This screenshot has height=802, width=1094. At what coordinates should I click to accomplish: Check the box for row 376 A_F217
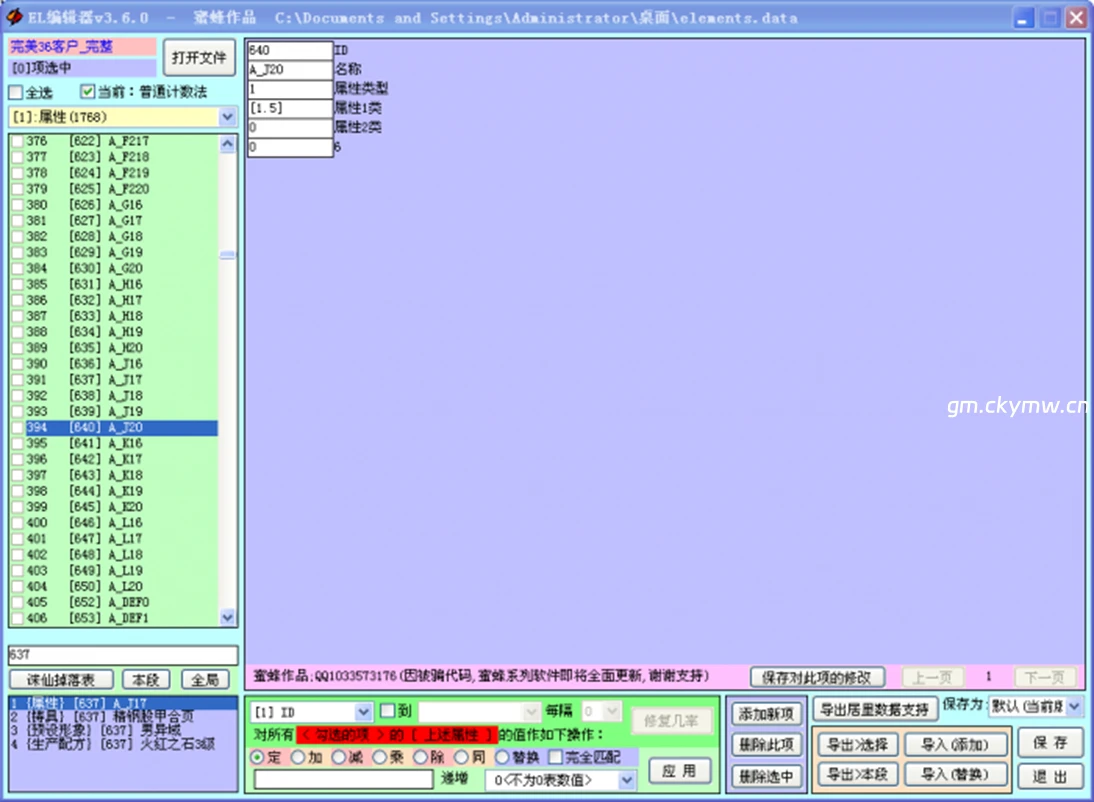[x=17, y=141]
